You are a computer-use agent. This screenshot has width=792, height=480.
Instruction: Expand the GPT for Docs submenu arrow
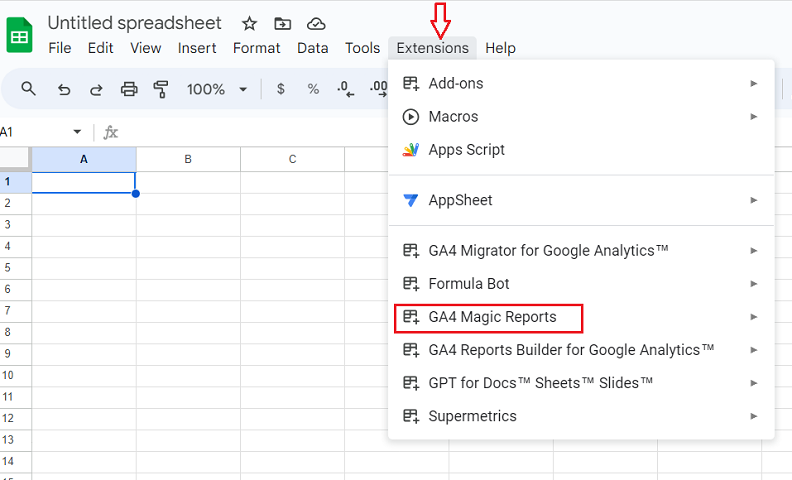point(754,383)
